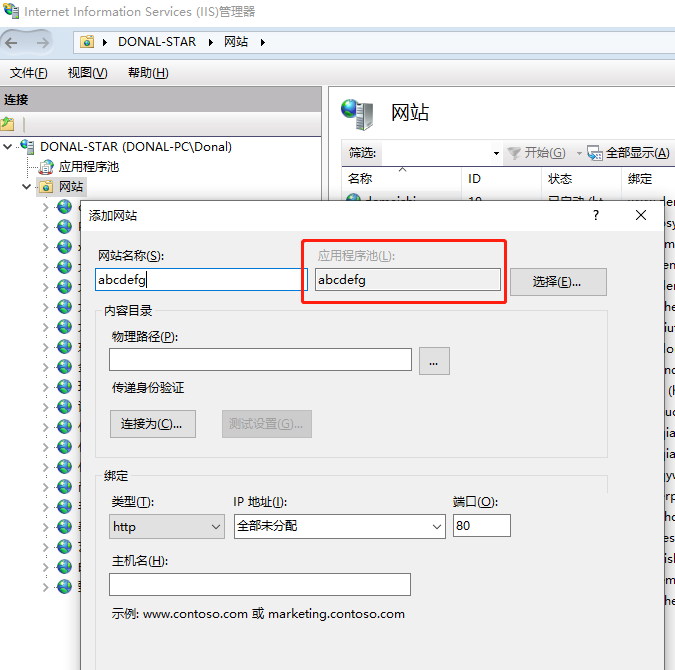Screen dimensions: 675x670
Task: Open the IP 地址 dropdown
Action: tap(339, 526)
